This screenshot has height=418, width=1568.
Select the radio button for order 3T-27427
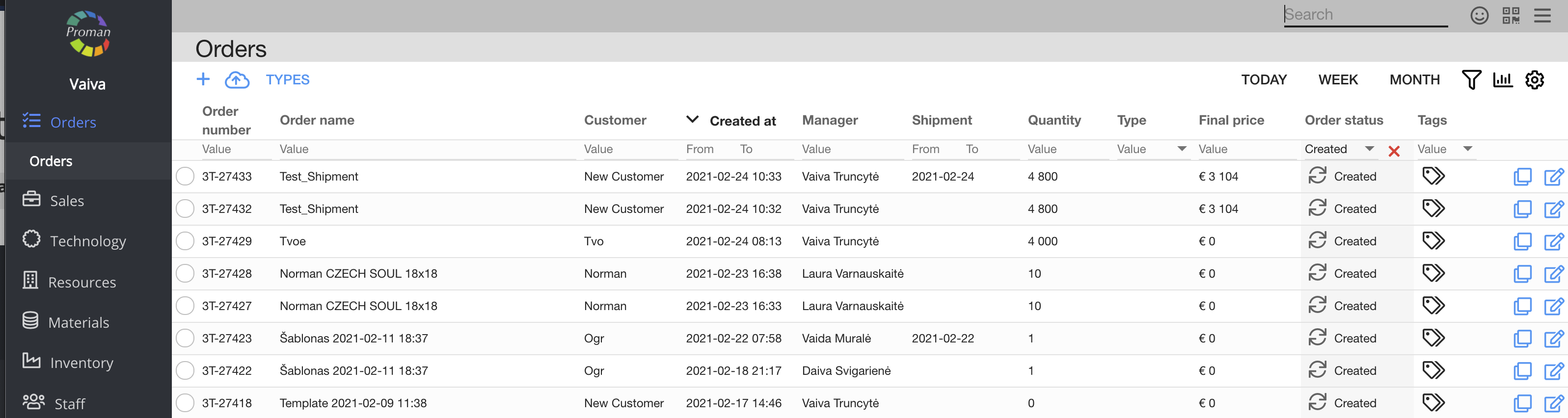pos(185,306)
